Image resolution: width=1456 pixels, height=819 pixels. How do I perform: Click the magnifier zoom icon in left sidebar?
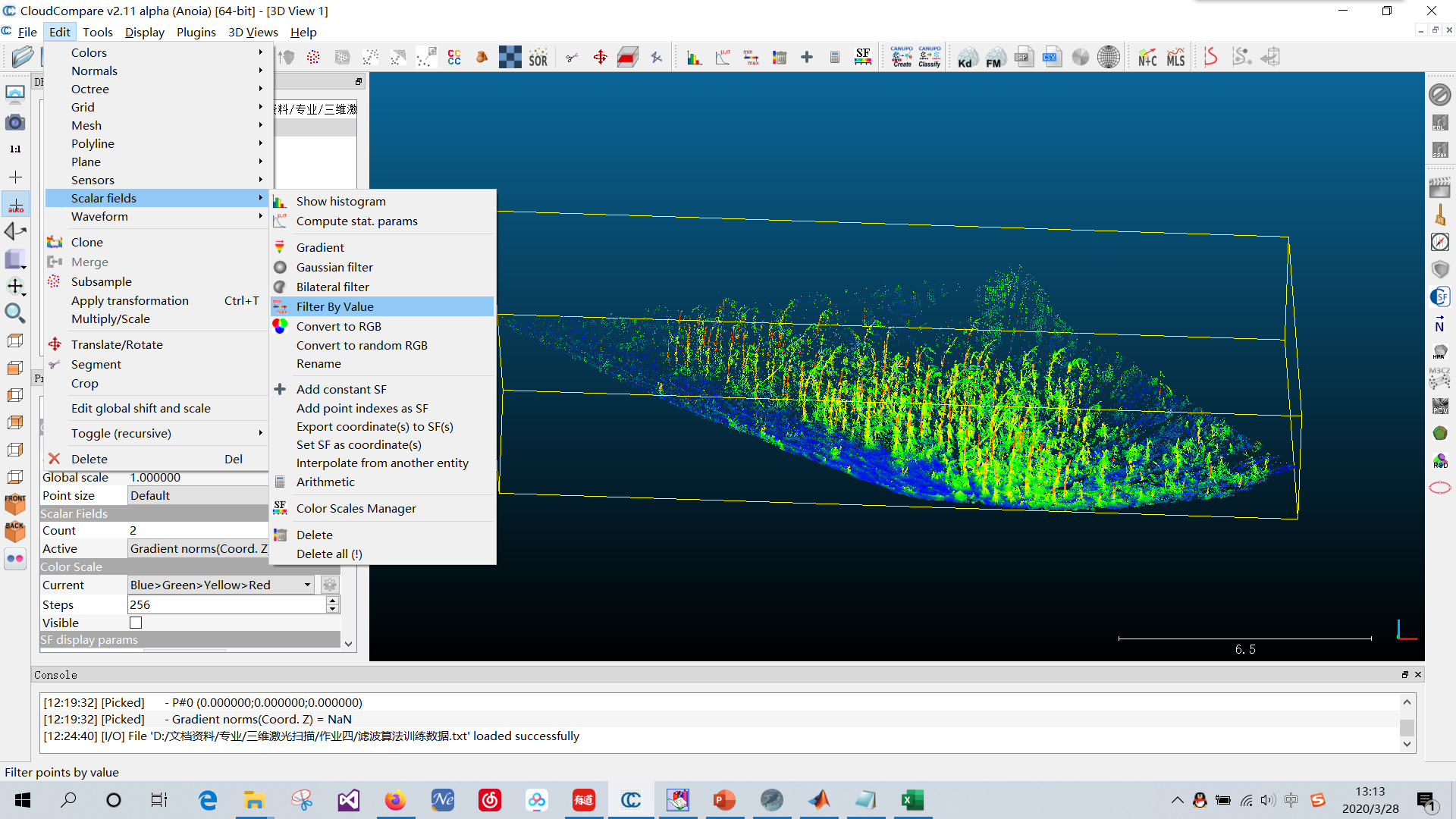tap(14, 313)
